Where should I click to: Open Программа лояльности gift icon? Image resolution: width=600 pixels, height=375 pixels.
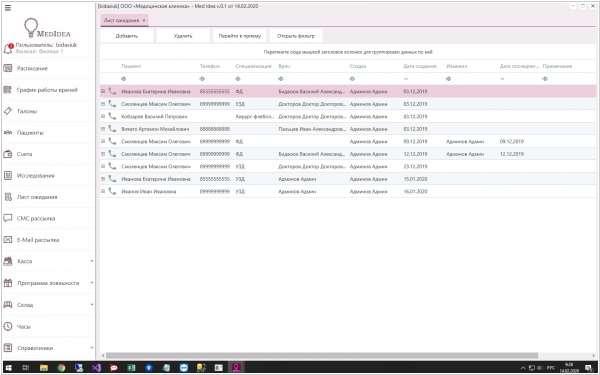[8, 283]
